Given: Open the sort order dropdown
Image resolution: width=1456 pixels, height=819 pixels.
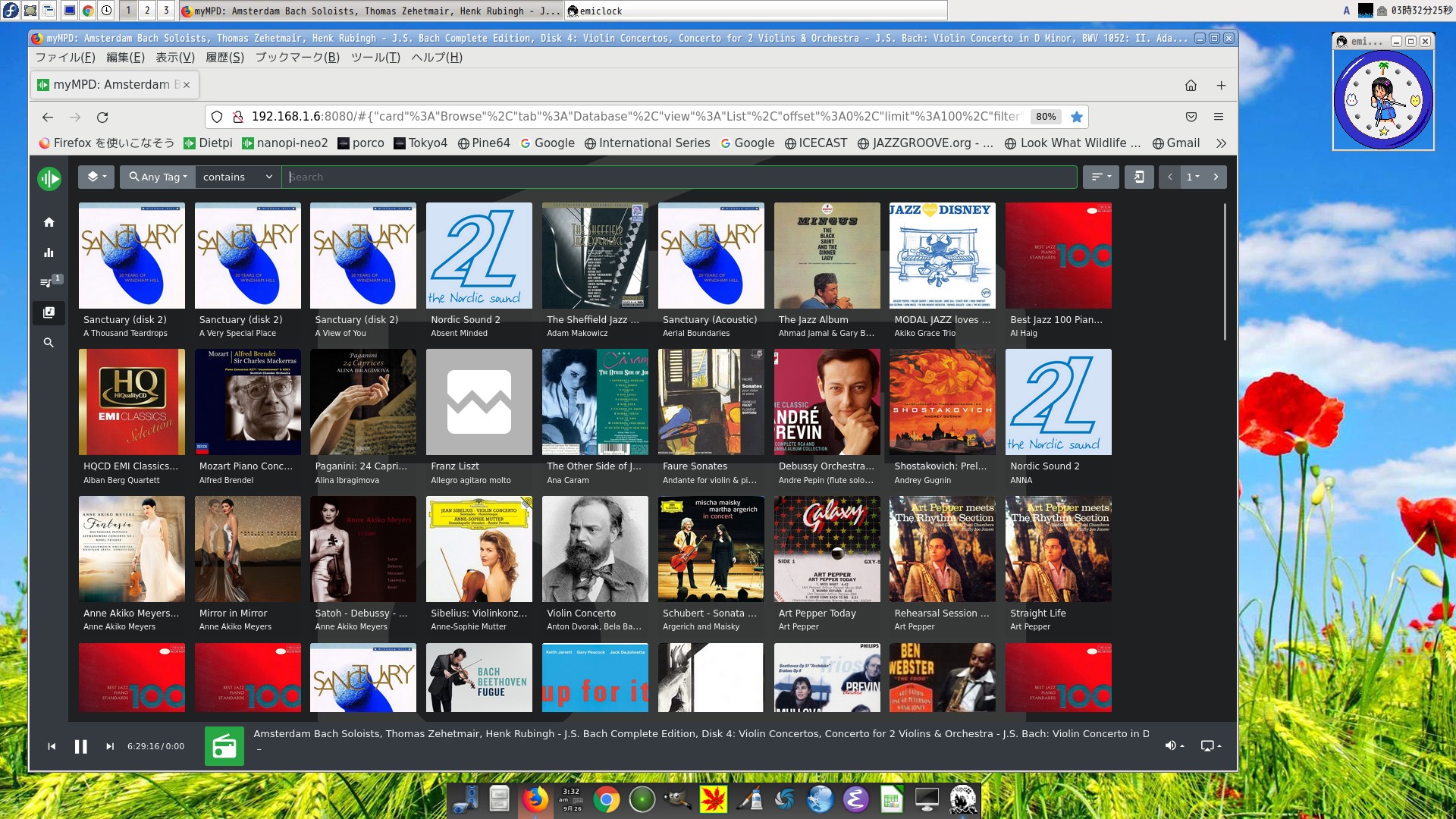Looking at the screenshot, I should [1100, 177].
